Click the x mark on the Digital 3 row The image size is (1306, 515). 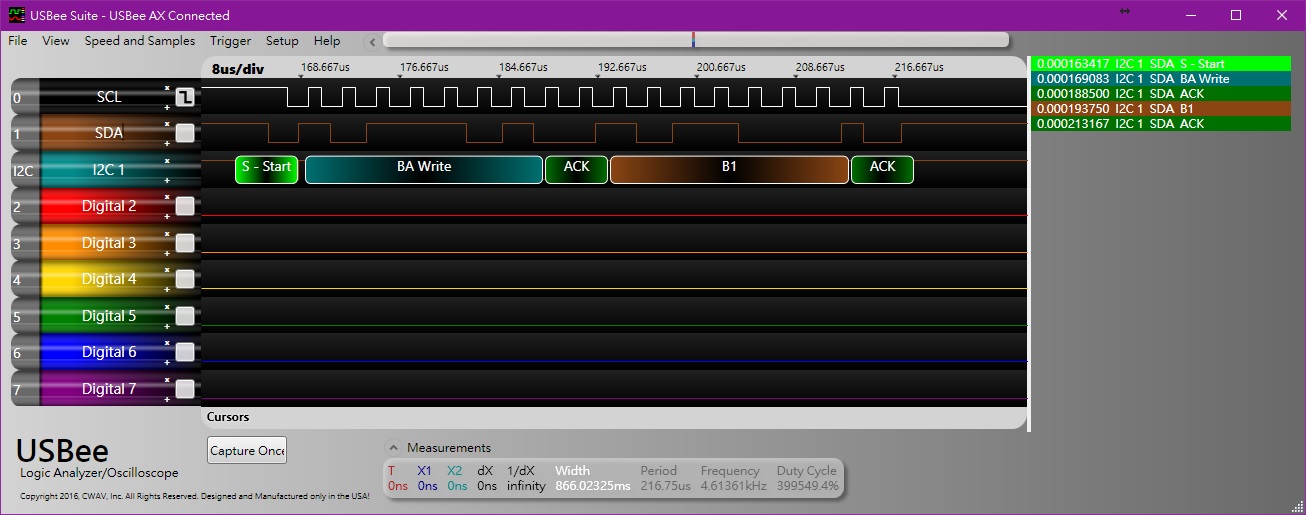pos(167,234)
